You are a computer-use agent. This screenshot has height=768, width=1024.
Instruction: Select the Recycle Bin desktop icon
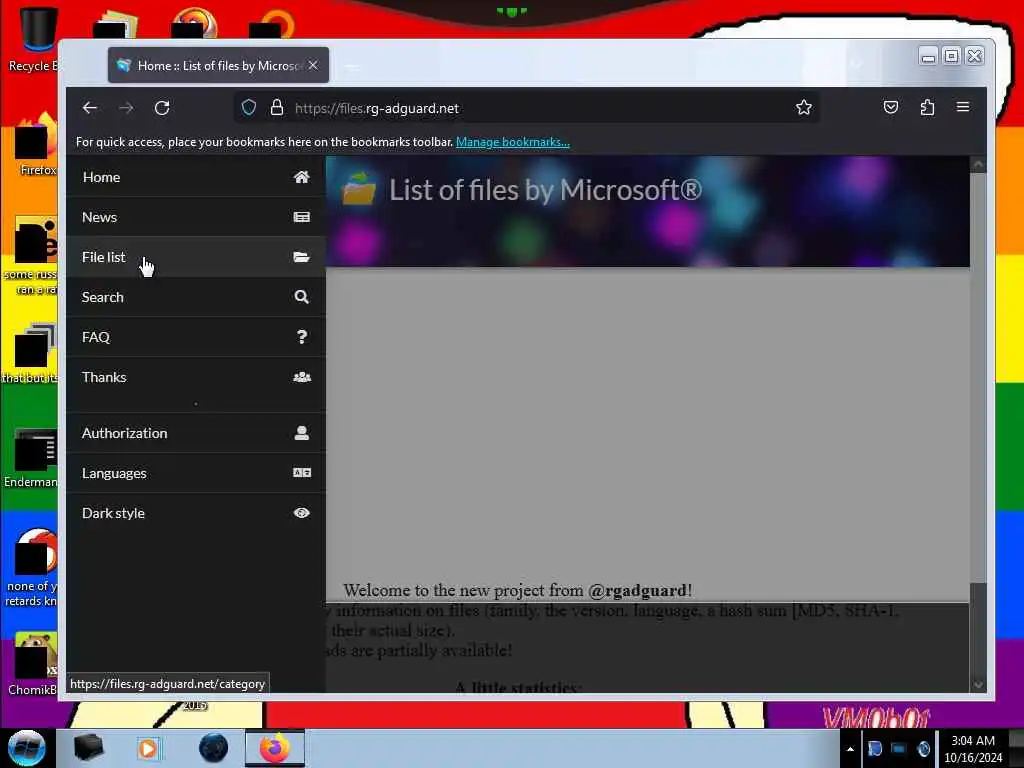[x=33, y=39]
